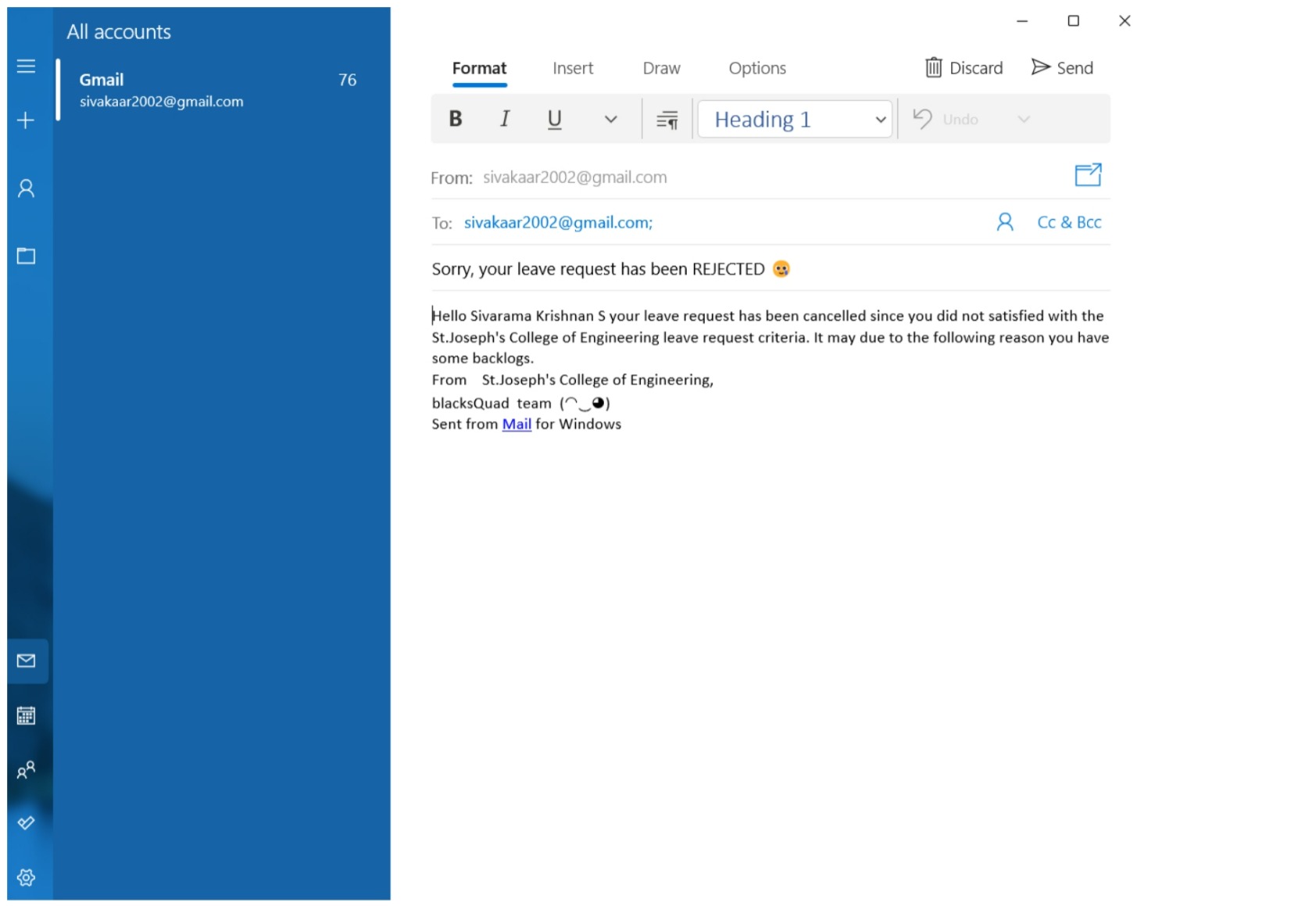Toggle italic formatting

(x=504, y=119)
